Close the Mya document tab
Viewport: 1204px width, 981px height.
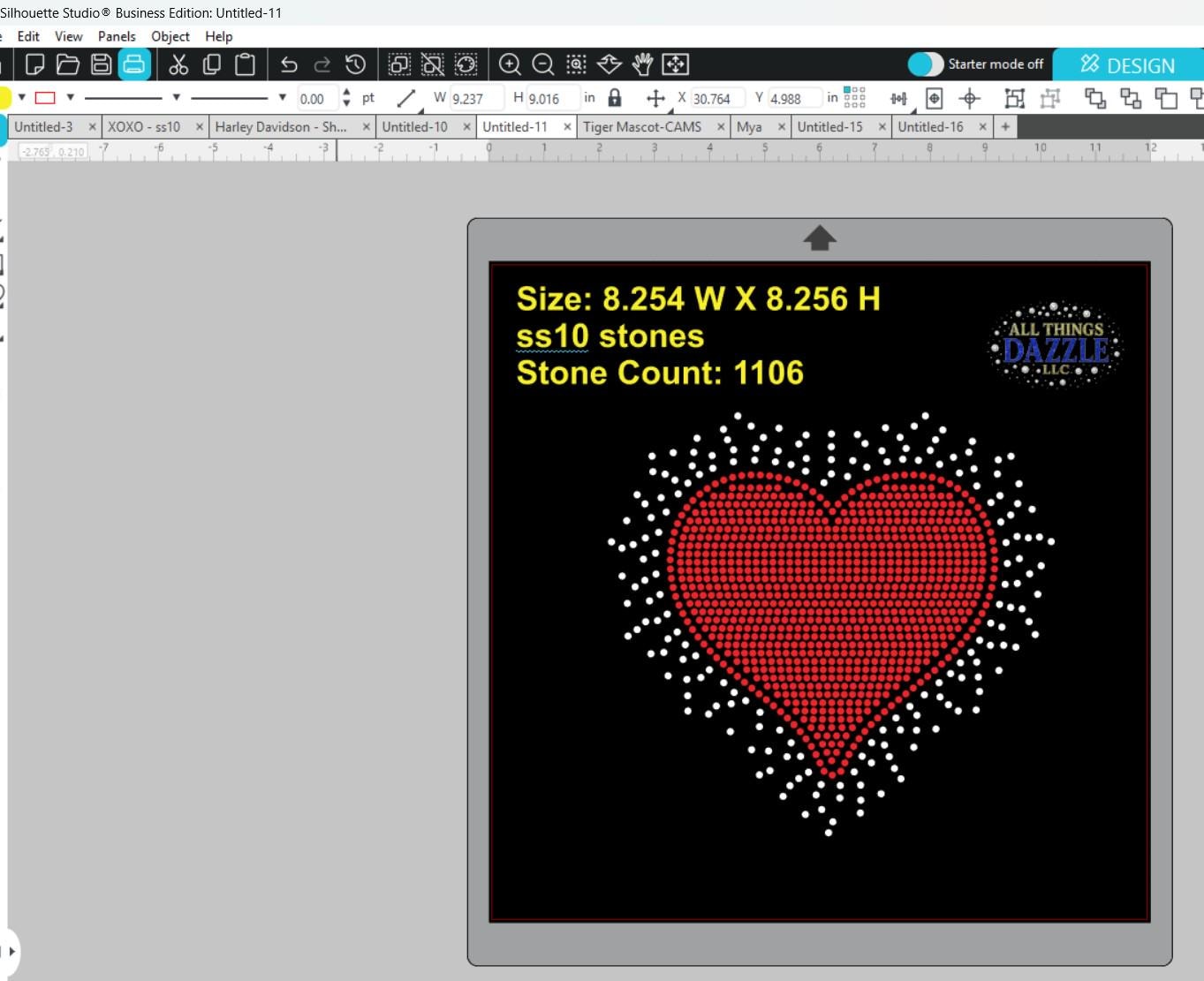(782, 127)
